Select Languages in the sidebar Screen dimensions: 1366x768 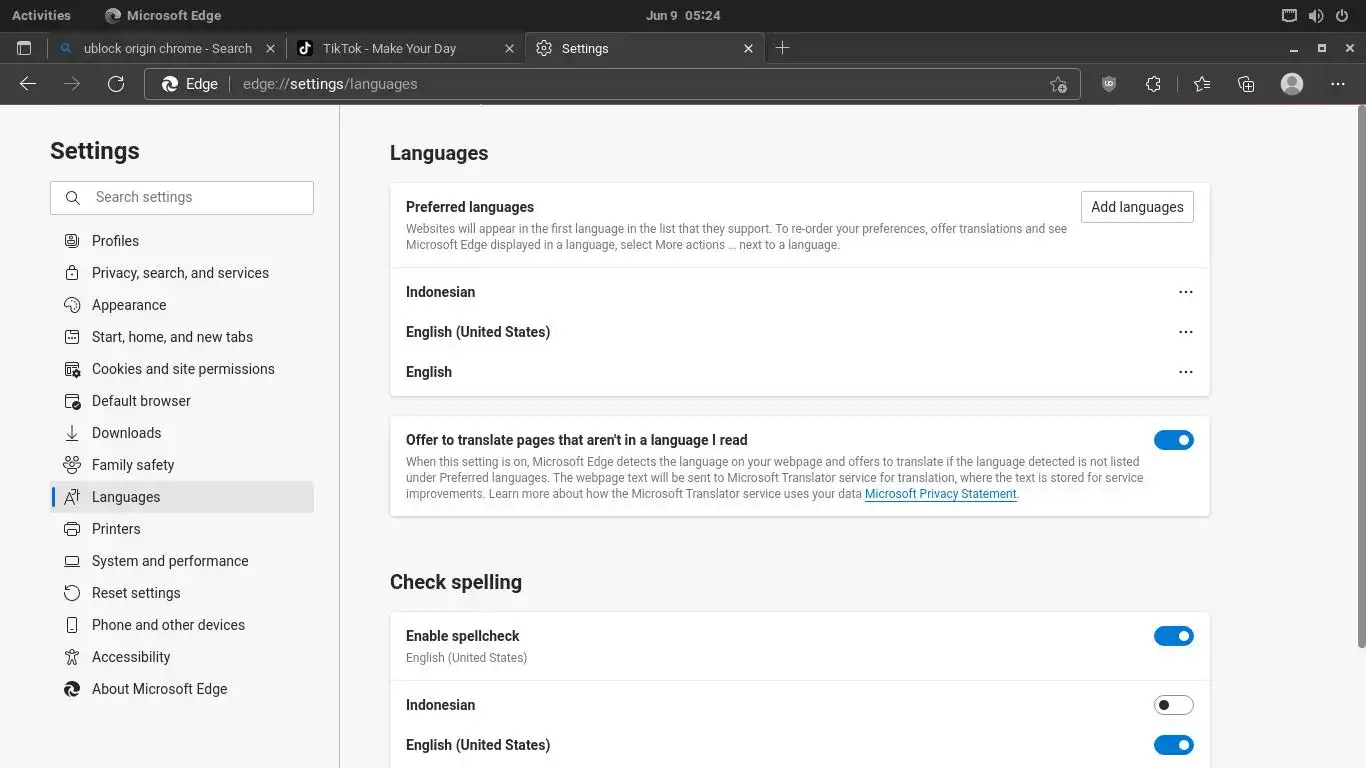click(x=182, y=497)
